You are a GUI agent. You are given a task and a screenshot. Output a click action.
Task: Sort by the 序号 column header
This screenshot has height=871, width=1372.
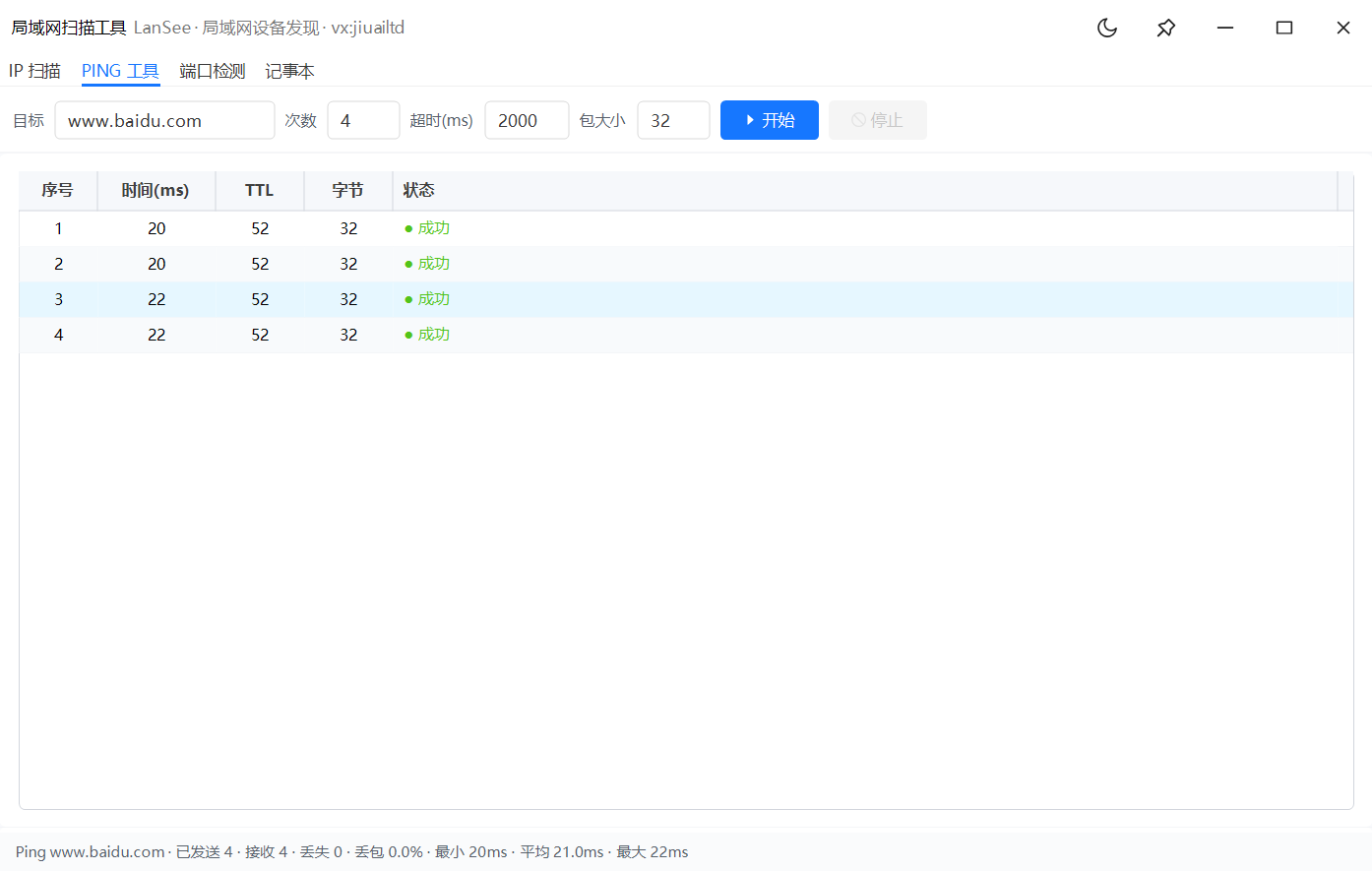(58, 191)
